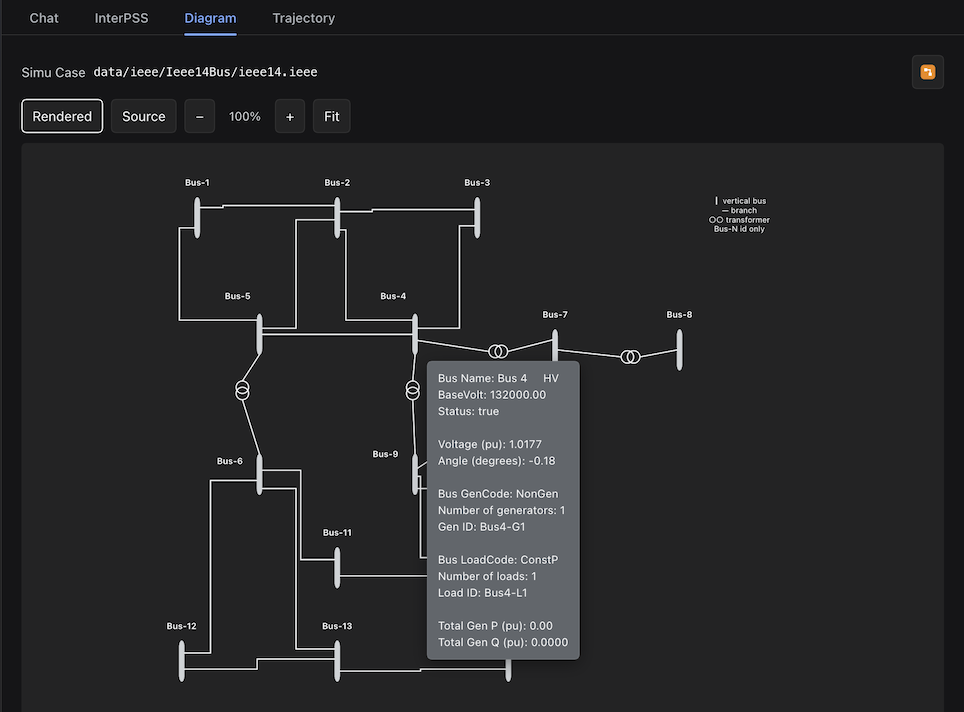Image resolution: width=964 pixels, height=712 pixels.
Task: Click 'Gen ID: Bus4-G1' in tooltip
Action: tap(481, 526)
